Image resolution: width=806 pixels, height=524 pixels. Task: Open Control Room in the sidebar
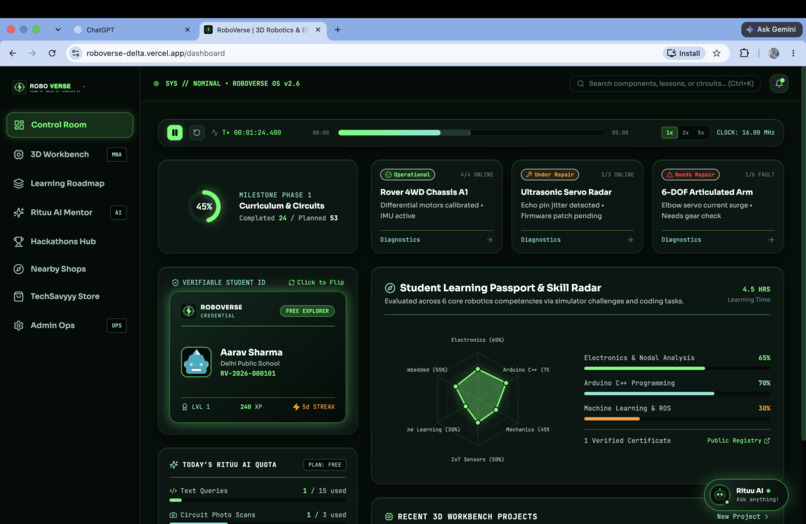[x=69, y=125]
